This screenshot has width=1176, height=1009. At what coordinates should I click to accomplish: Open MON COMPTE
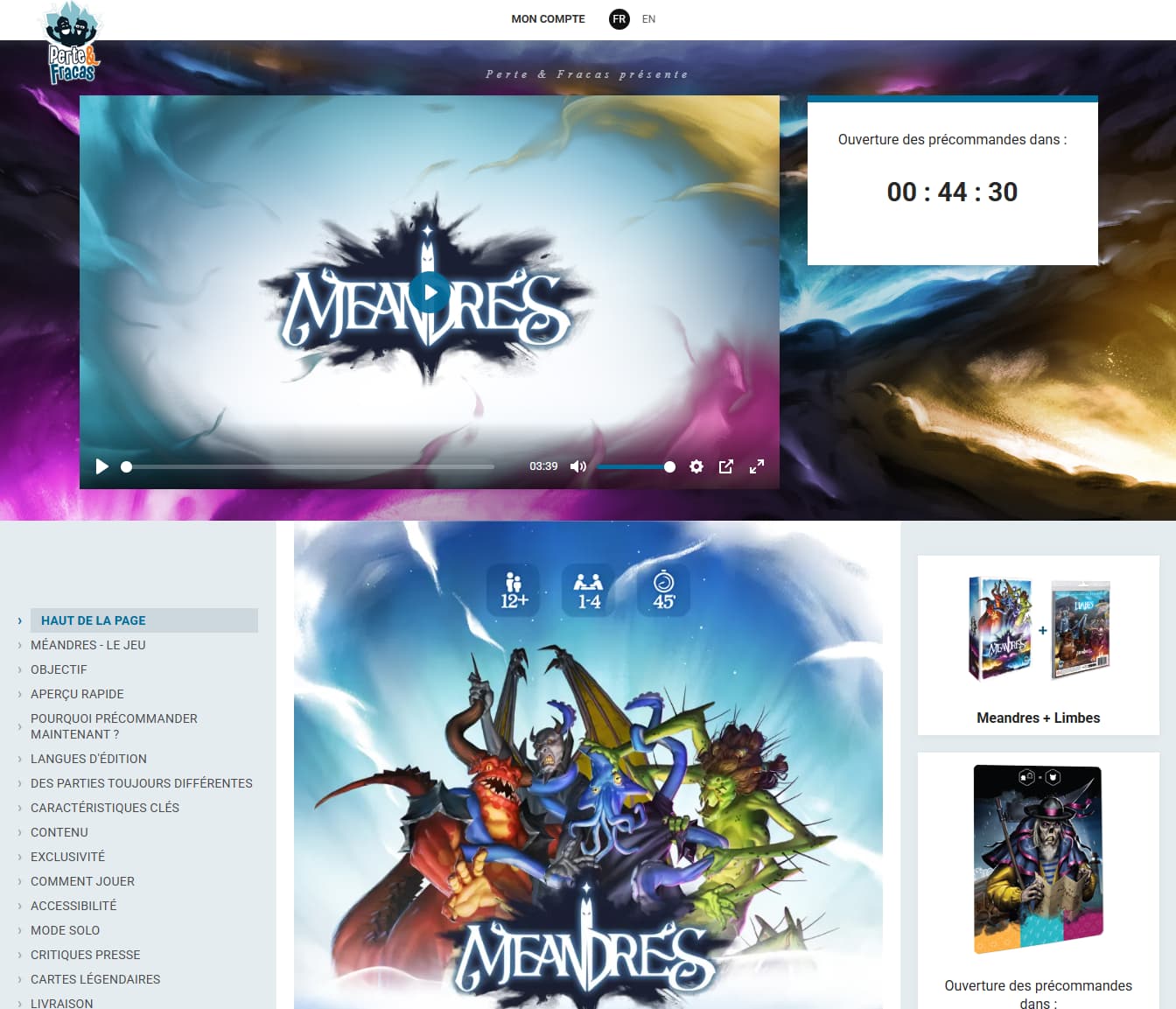tap(549, 18)
